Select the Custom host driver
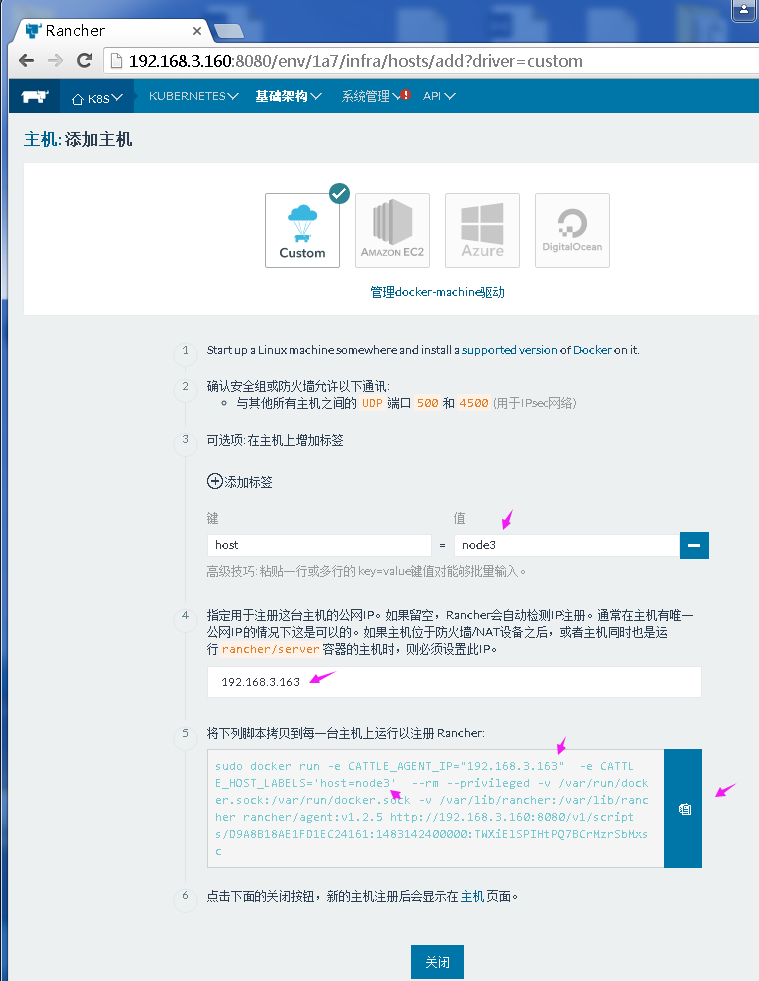759x981 pixels. 302,230
